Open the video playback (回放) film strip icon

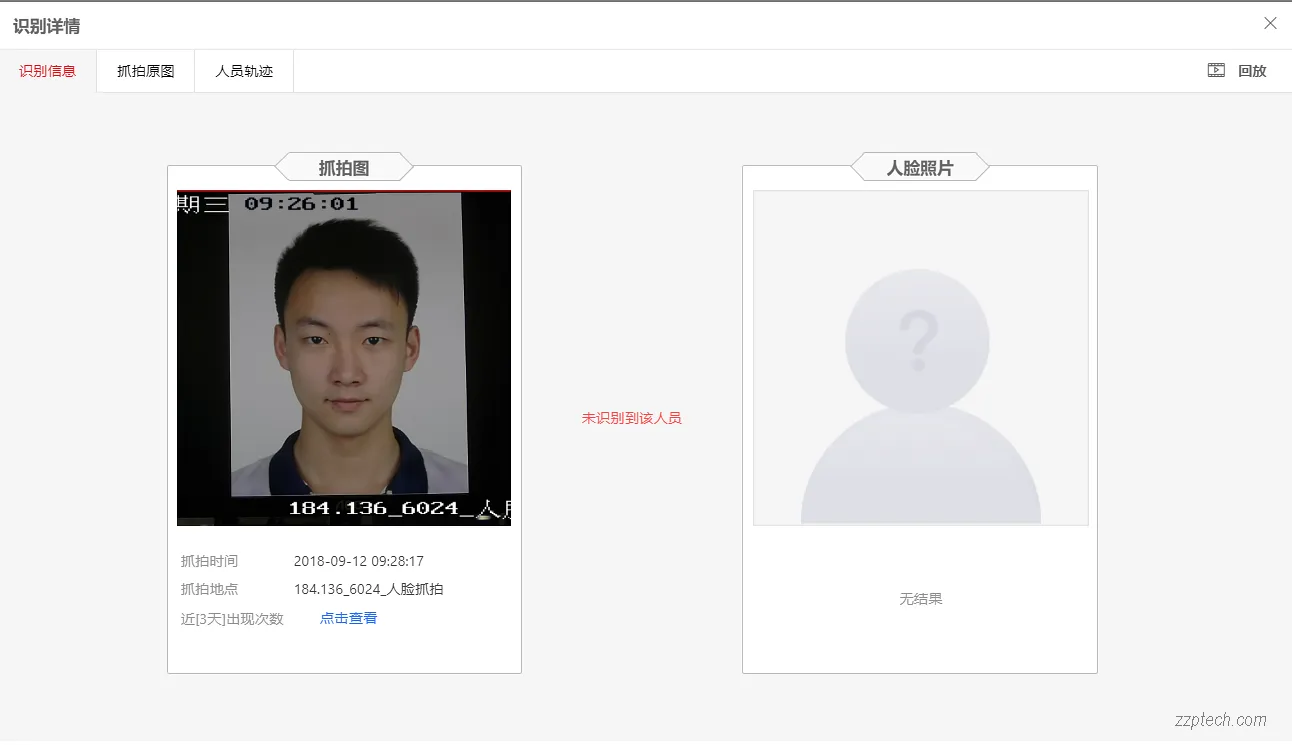(x=1216, y=70)
